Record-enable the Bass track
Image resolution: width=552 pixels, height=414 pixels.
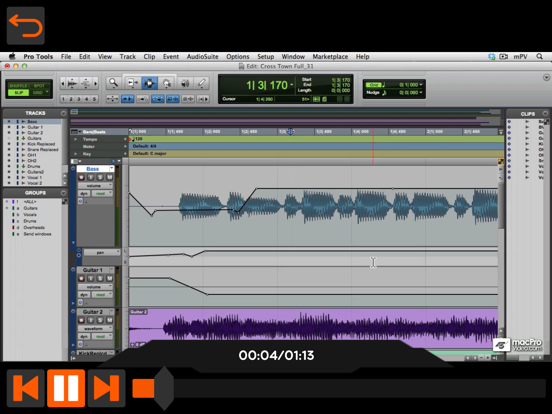coord(81,177)
